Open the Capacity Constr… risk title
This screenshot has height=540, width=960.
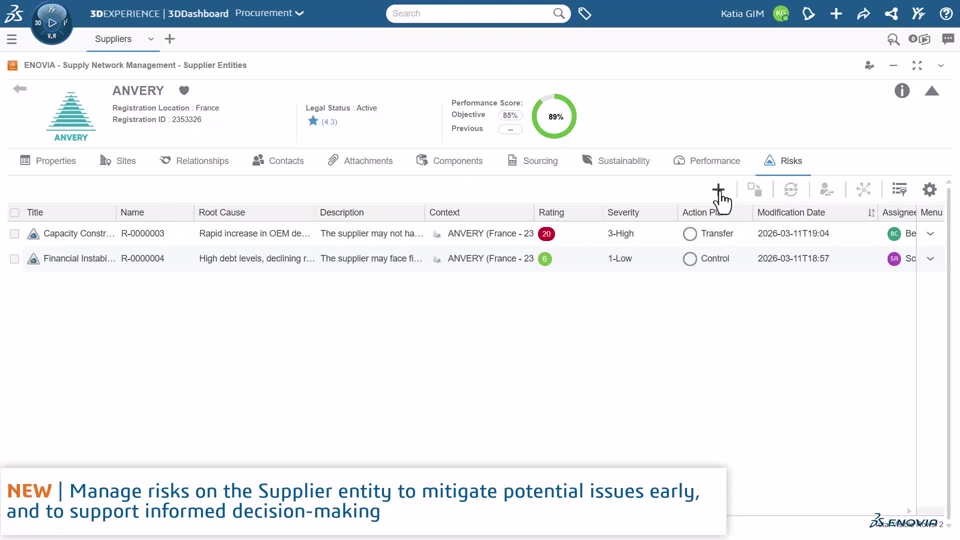79,233
